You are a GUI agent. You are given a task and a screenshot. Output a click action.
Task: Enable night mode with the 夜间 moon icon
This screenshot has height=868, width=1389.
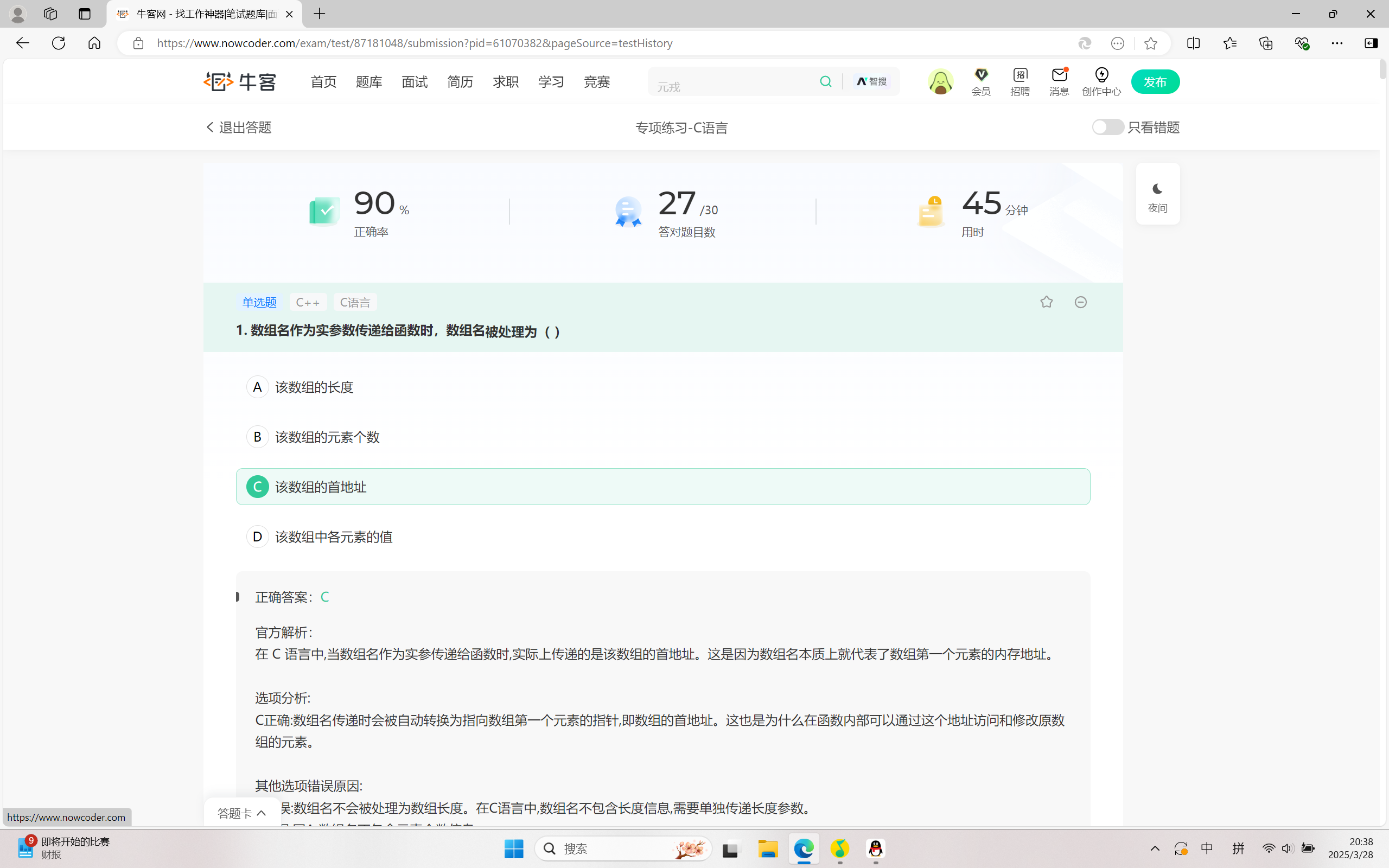(1157, 194)
